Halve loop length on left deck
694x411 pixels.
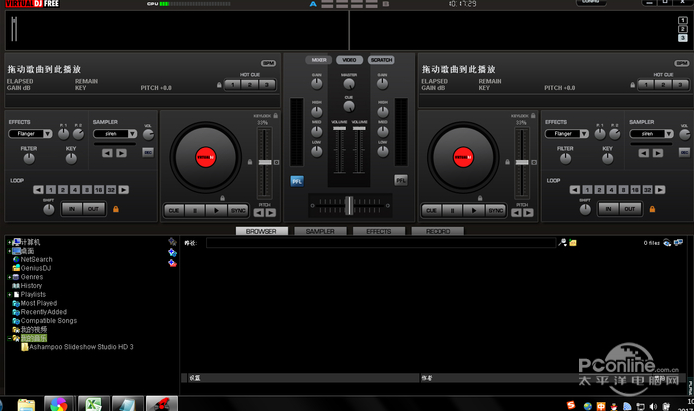[39, 190]
